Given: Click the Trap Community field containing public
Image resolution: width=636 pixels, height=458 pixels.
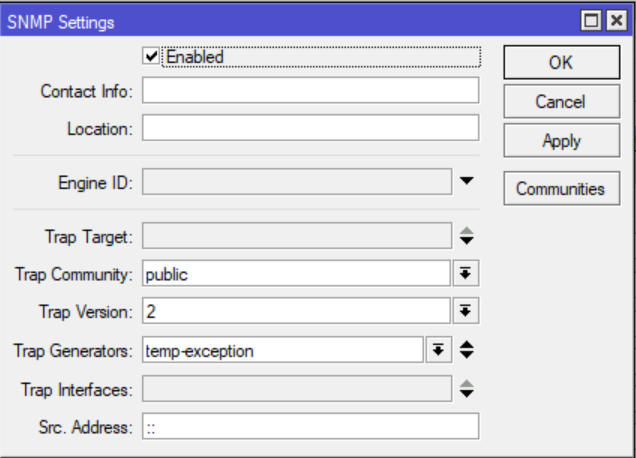Looking at the screenshot, I should coord(296,273).
